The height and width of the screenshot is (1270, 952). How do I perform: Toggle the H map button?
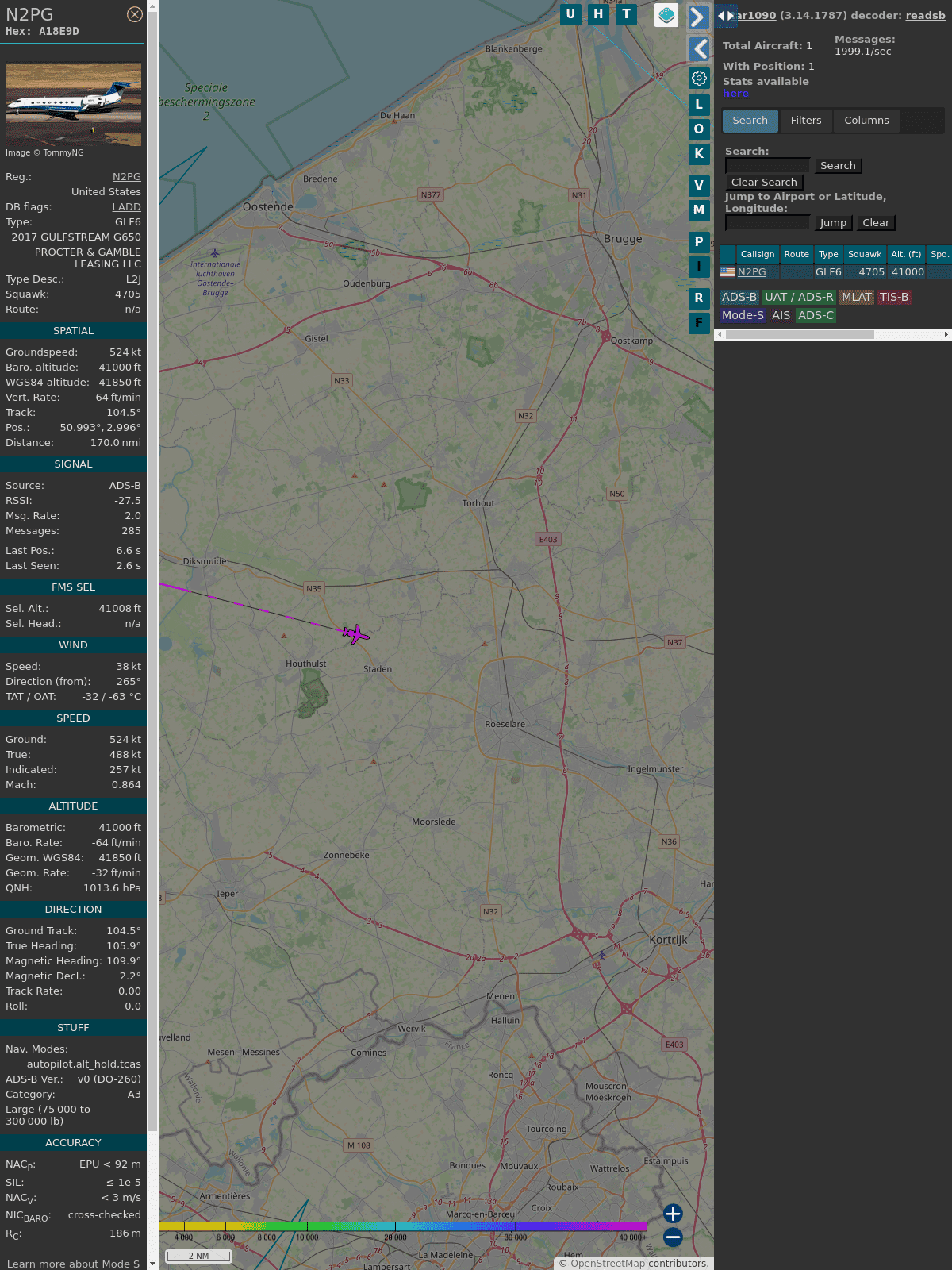click(x=598, y=14)
